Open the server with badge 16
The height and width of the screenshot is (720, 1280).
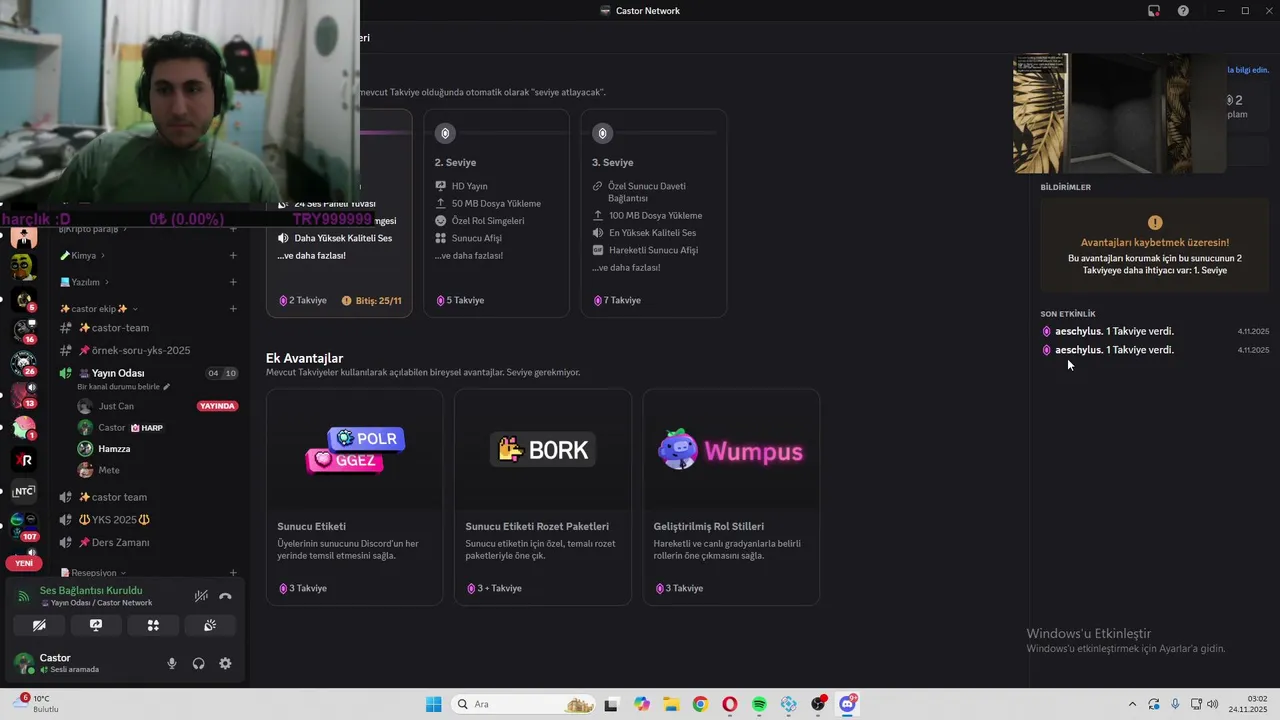click(x=24, y=331)
